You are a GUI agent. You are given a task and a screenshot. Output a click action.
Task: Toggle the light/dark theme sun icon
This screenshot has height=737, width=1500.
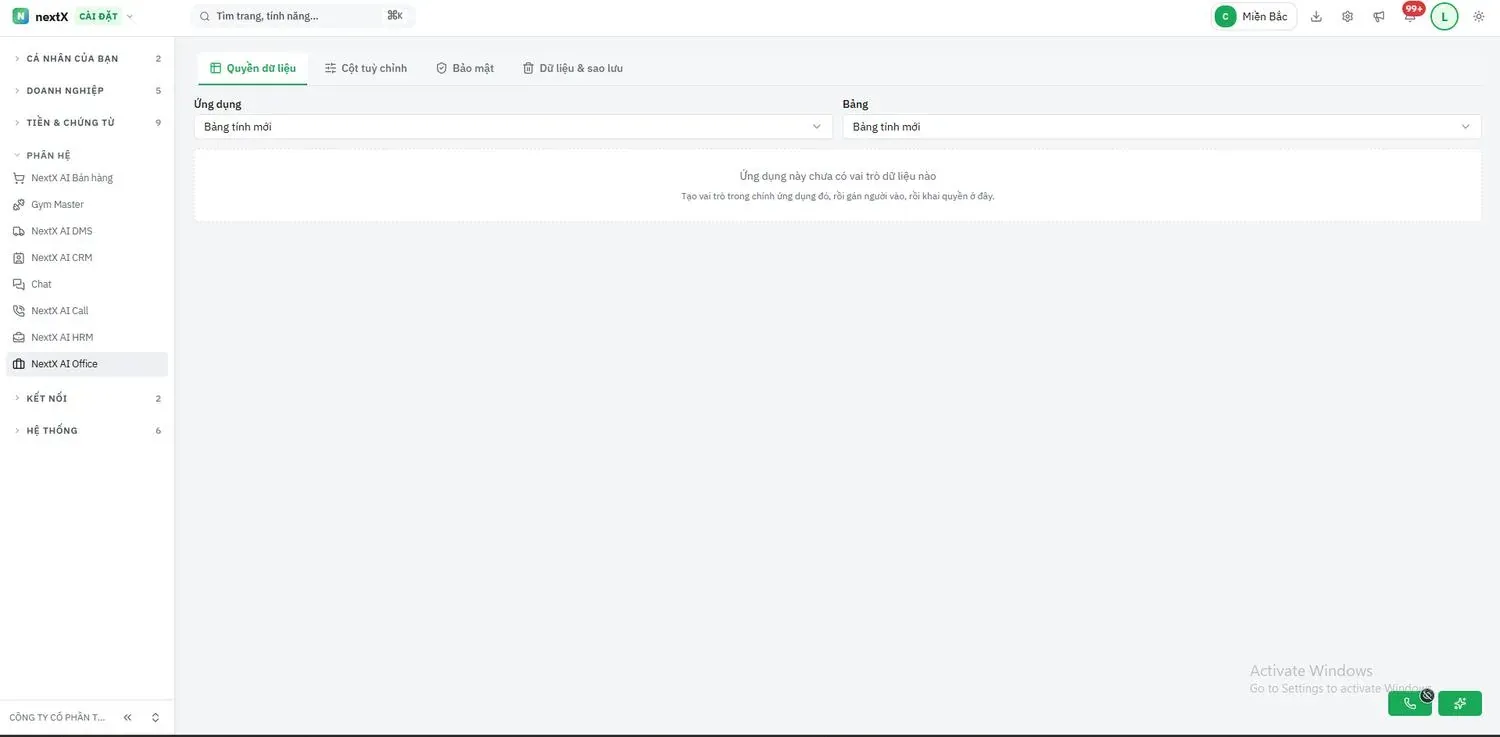(1479, 16)
